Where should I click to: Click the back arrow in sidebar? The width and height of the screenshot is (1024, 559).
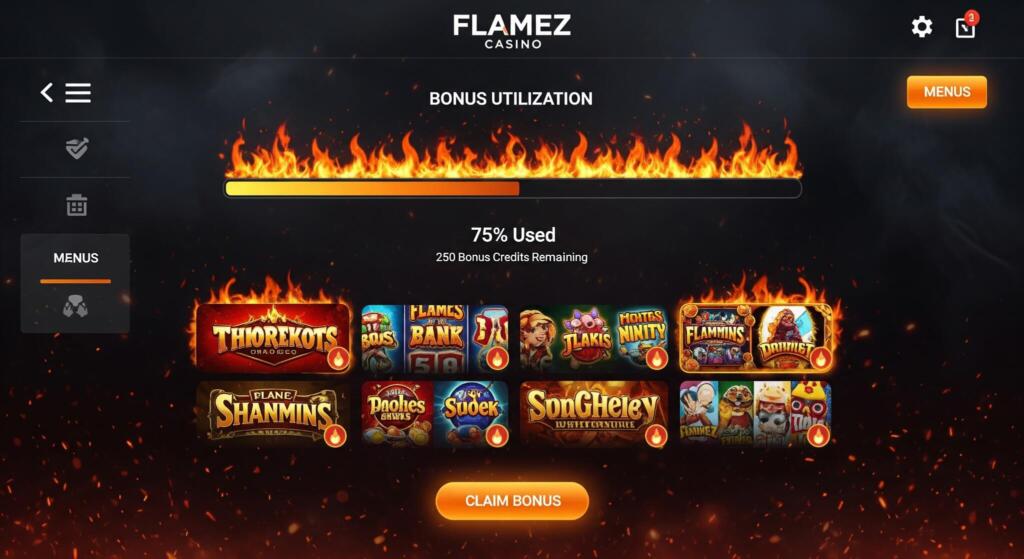[46, 93]
